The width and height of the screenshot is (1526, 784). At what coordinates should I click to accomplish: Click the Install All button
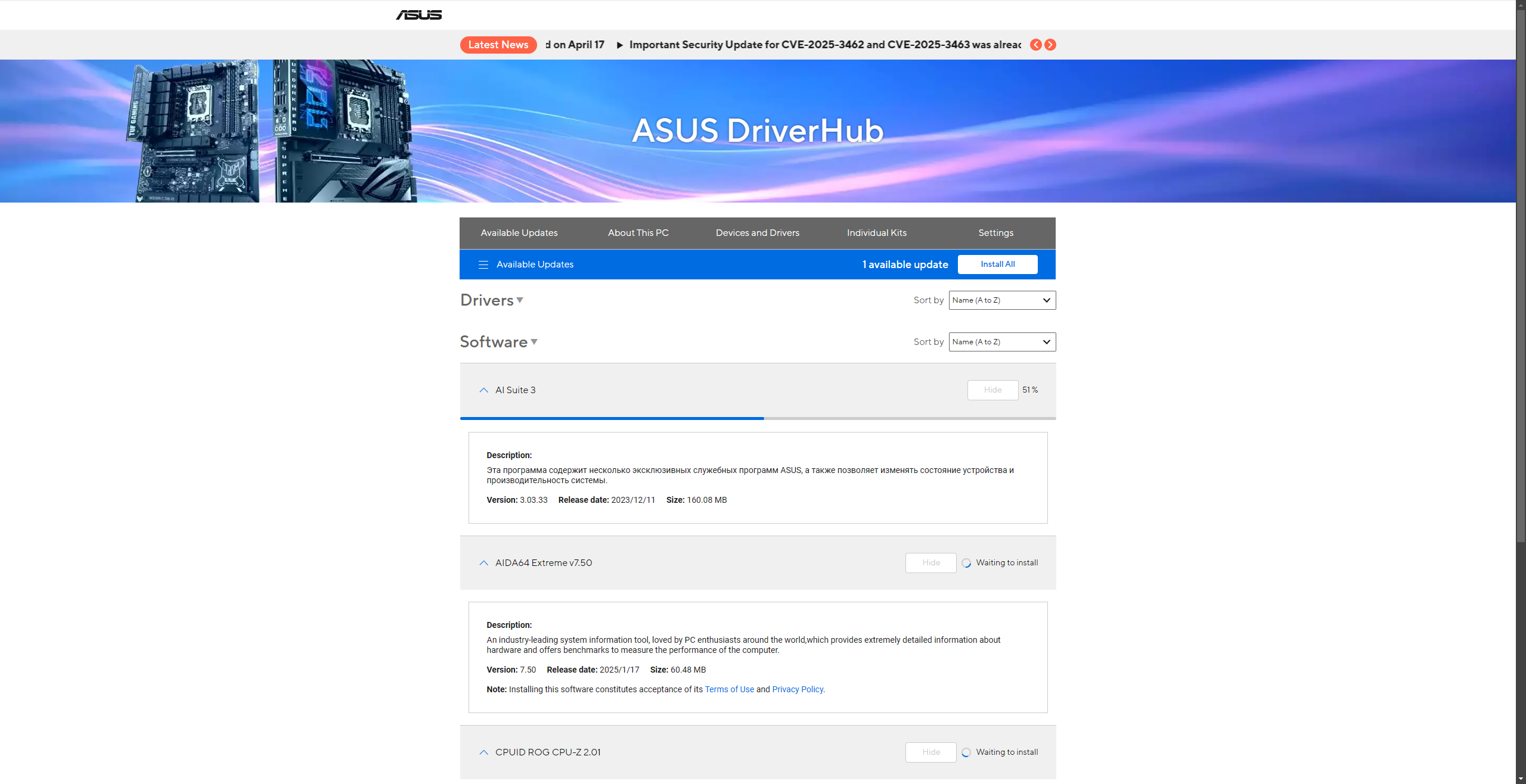[998, 265]
